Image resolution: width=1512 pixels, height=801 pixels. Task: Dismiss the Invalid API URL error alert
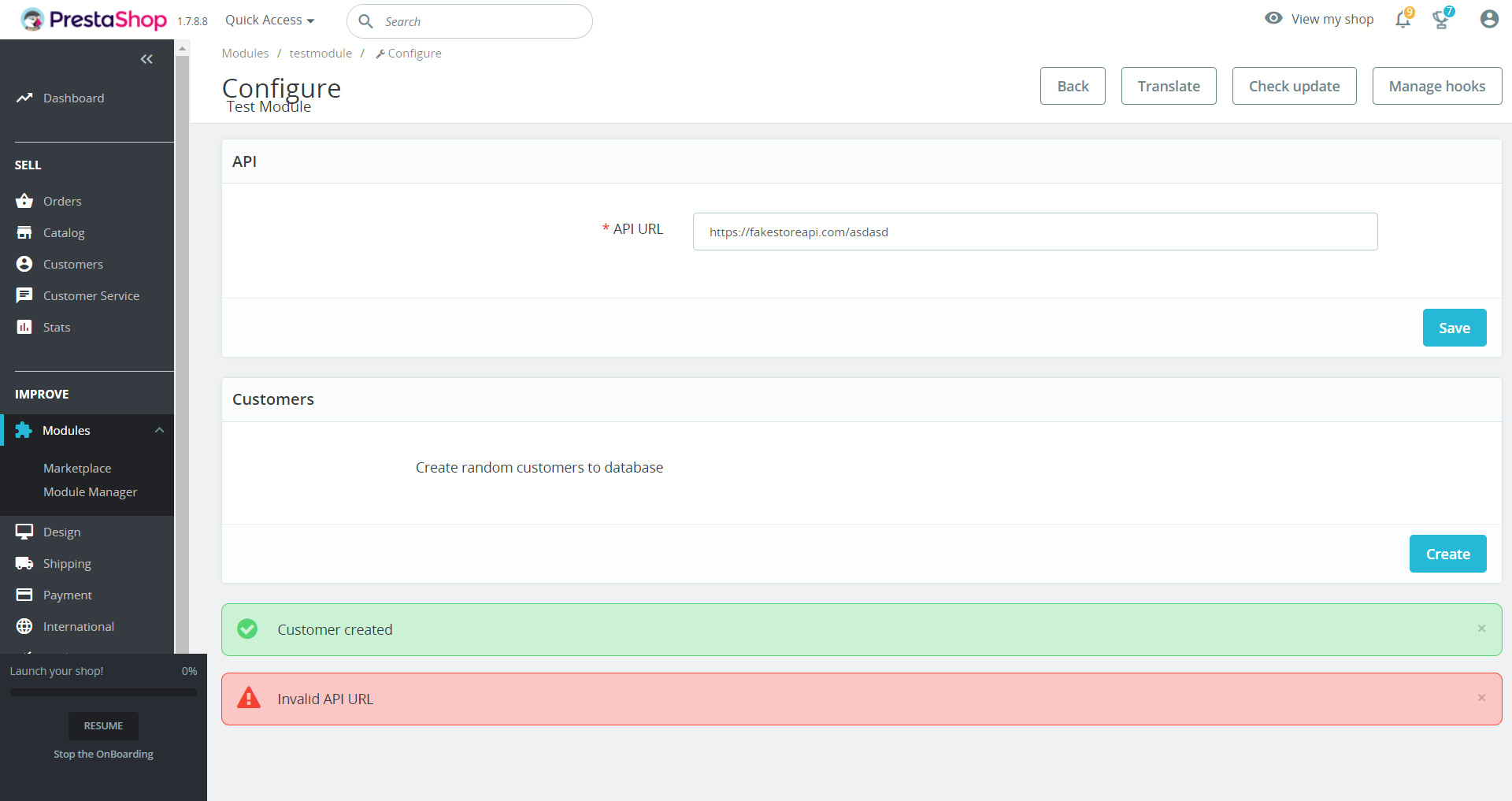point(1481,698)
